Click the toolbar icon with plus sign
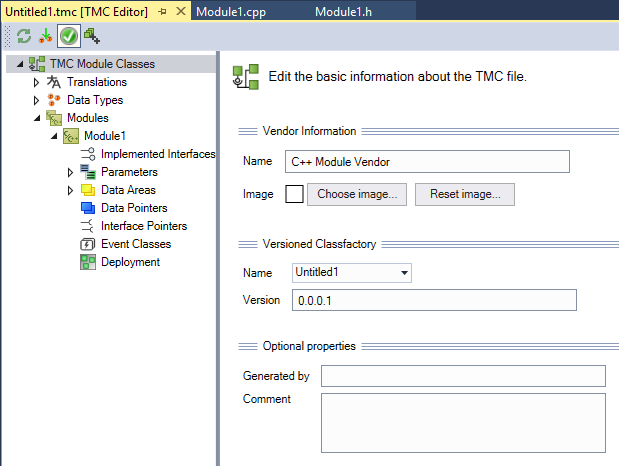 click(92, 36)
